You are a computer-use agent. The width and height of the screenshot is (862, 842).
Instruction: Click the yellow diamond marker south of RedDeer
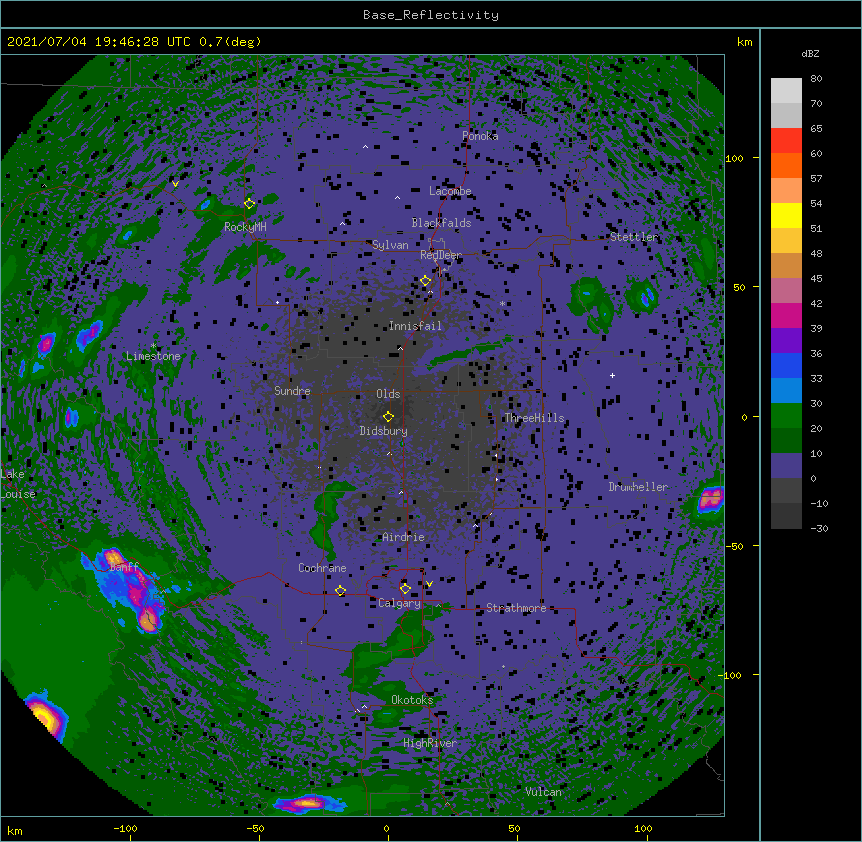pyautogui.click(x=425, y=281)
